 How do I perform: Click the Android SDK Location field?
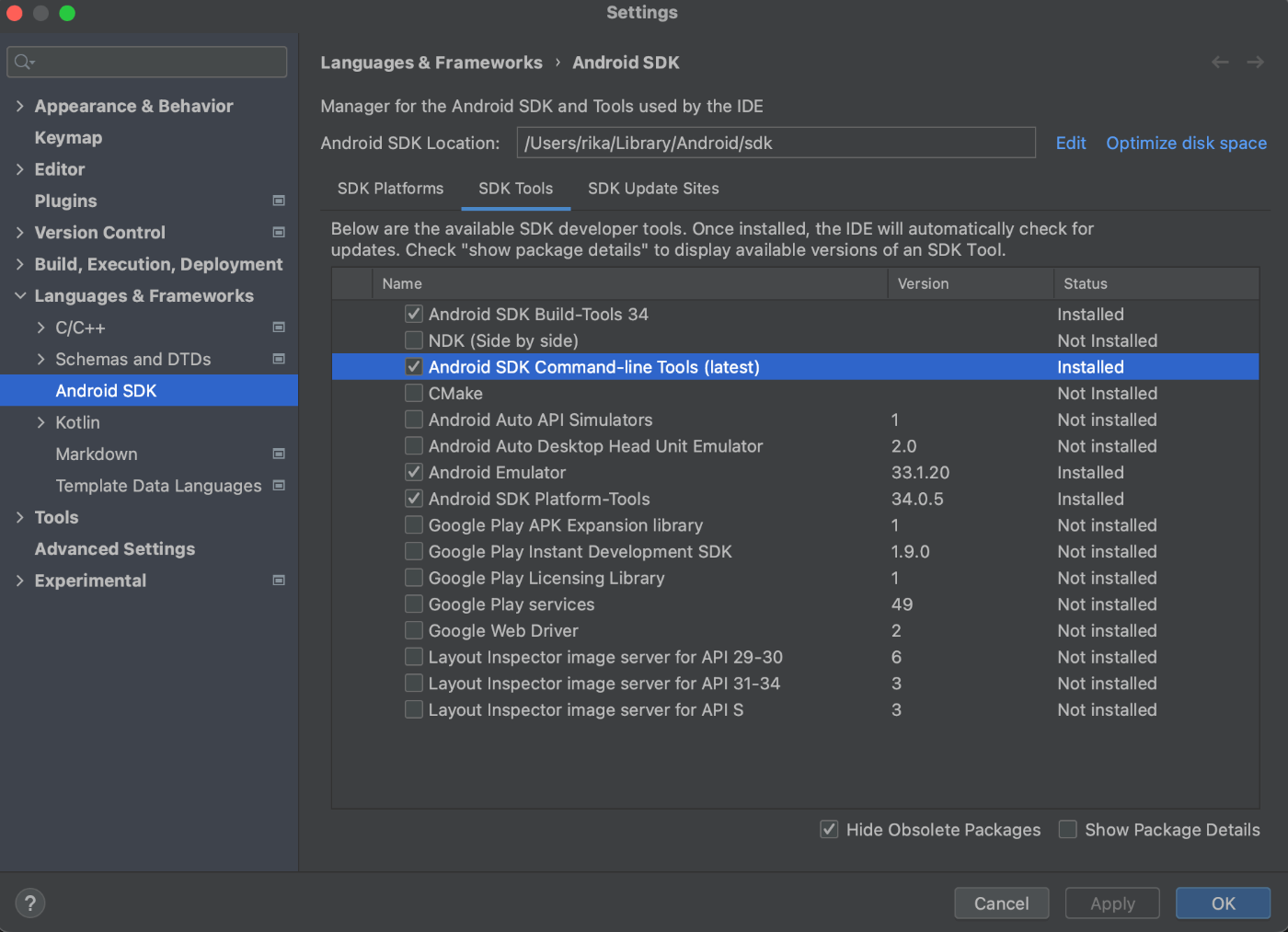(x=776, y=143)
